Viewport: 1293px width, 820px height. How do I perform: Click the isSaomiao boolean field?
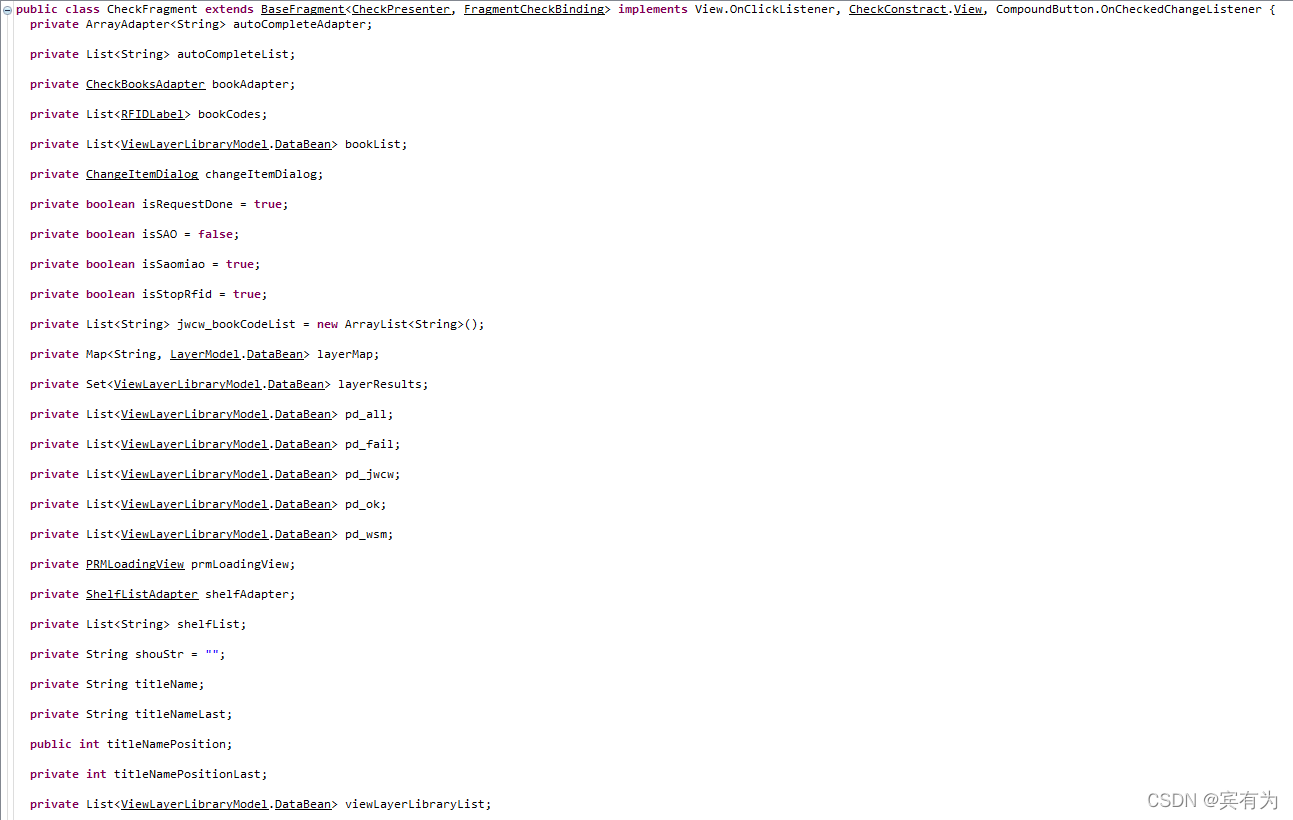coord(173,264)
